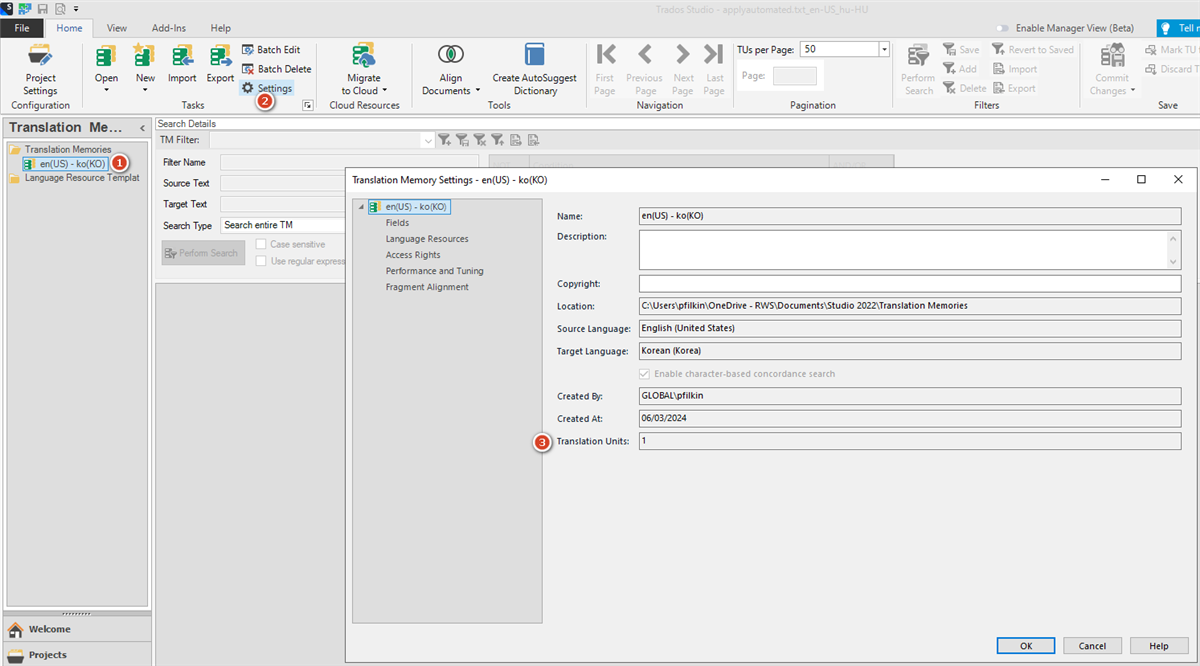Viewport: 1200px width, 666px height.
Task: Switch to the Help ribbon tab
Action: 220,28
